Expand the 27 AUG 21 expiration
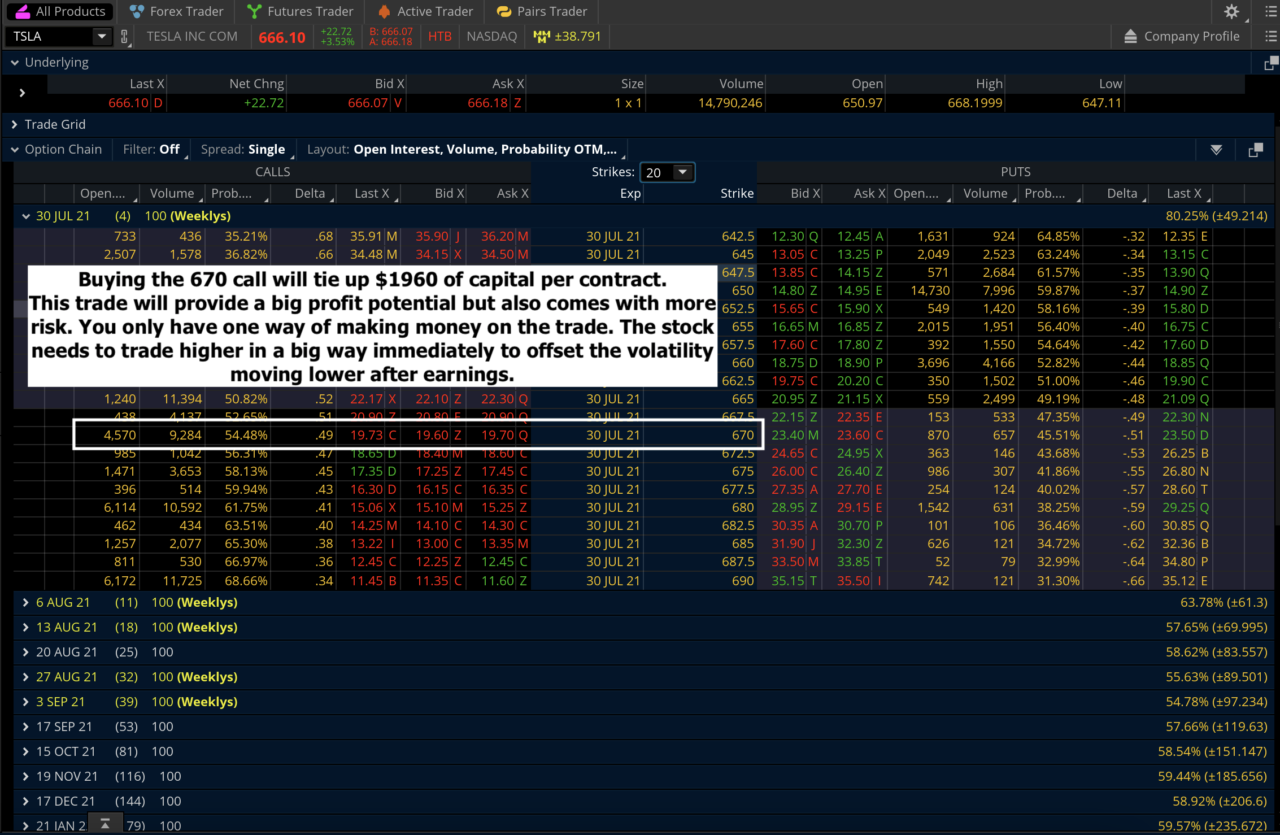The width and height of the screenshot is (1280, 835). (25, 677)
